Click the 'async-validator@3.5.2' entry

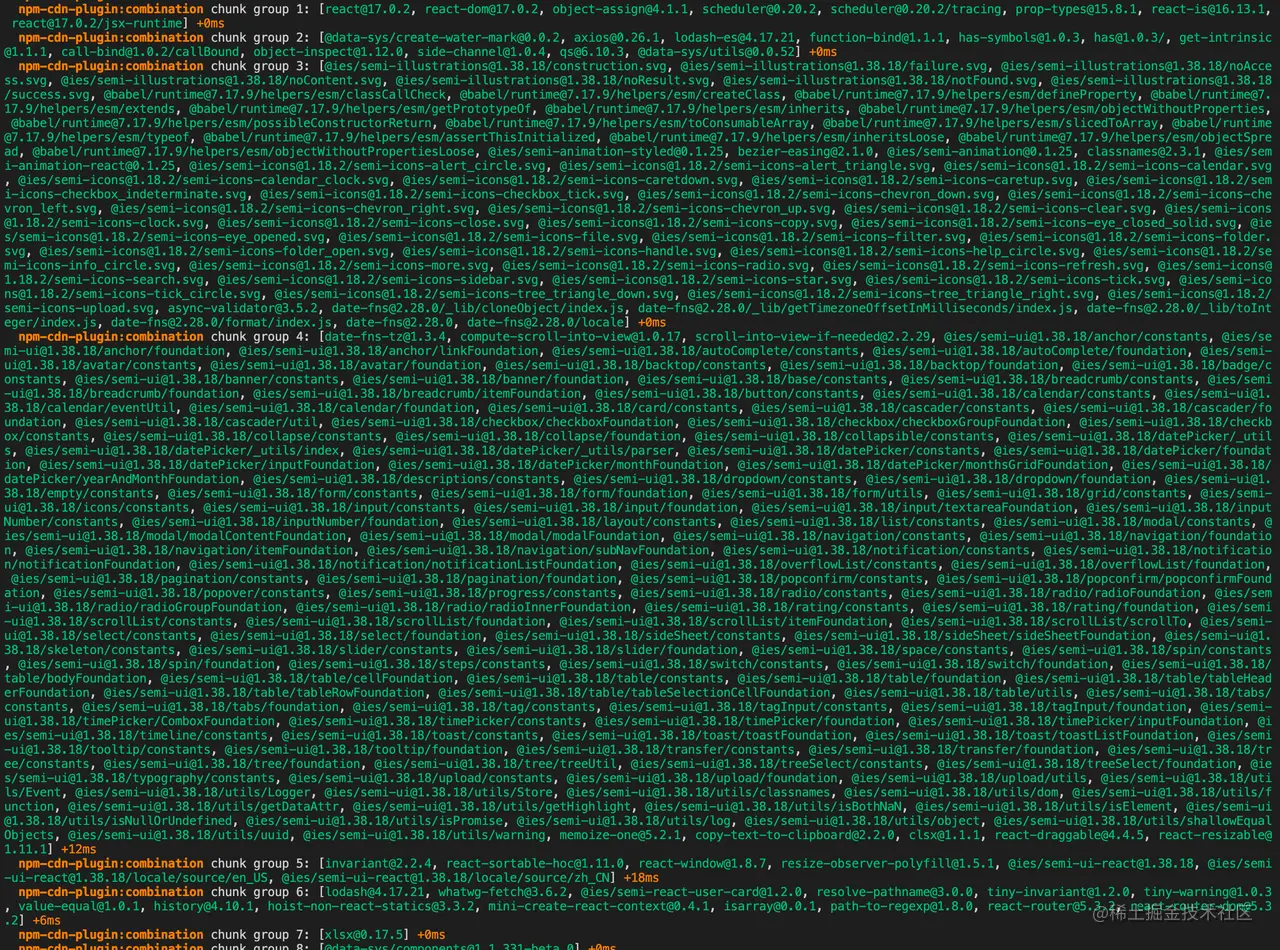pyautogui.click(x=245, y=309)
